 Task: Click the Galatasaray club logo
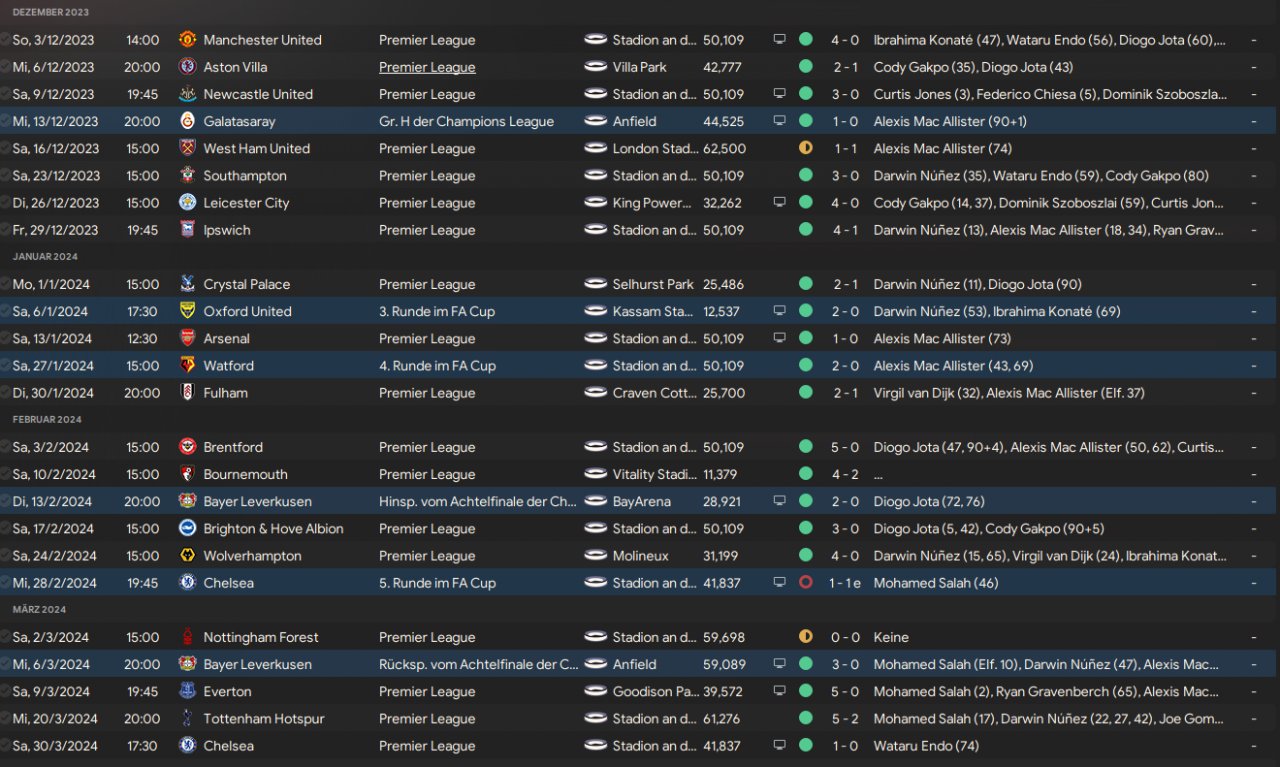pos(187,121)
